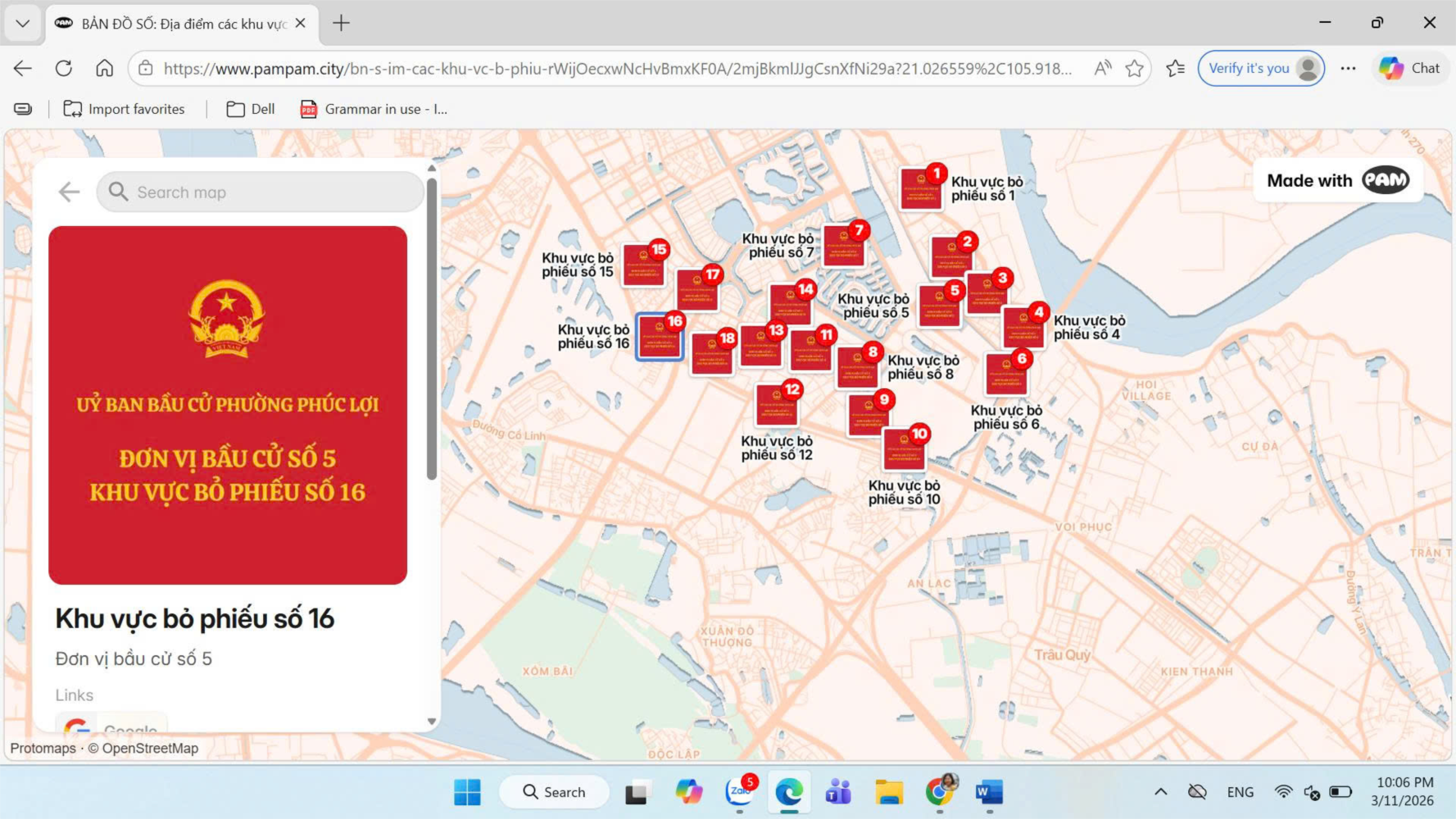Open tab search dropdown arrow
This screenshot has height=819, width=1456.
tap(22, 23)
